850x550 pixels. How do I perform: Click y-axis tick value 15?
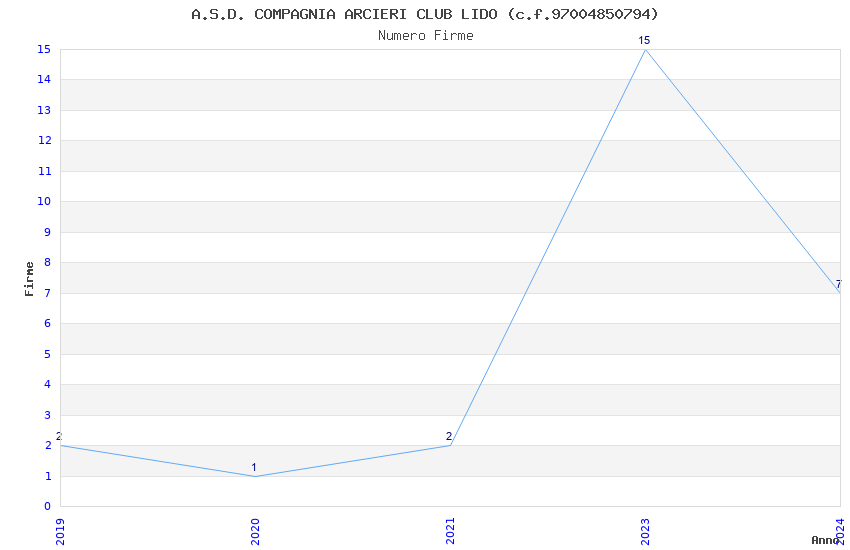click(44, 49)
